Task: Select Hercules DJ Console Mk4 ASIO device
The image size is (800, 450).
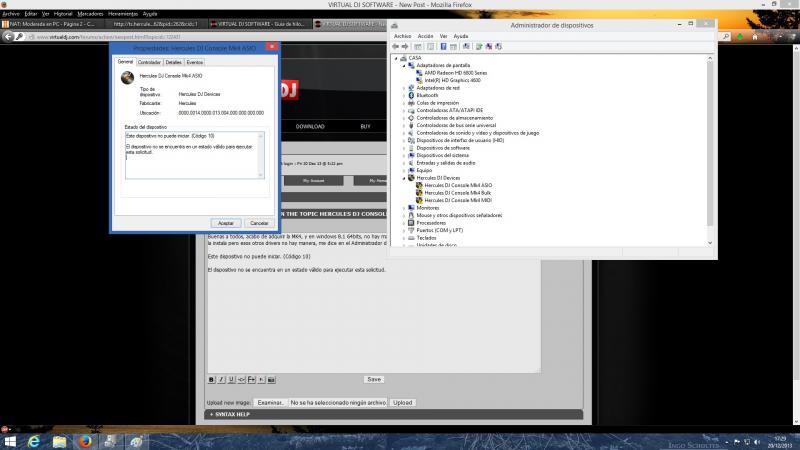Action: pyautogui.click(x=458, y=186)
